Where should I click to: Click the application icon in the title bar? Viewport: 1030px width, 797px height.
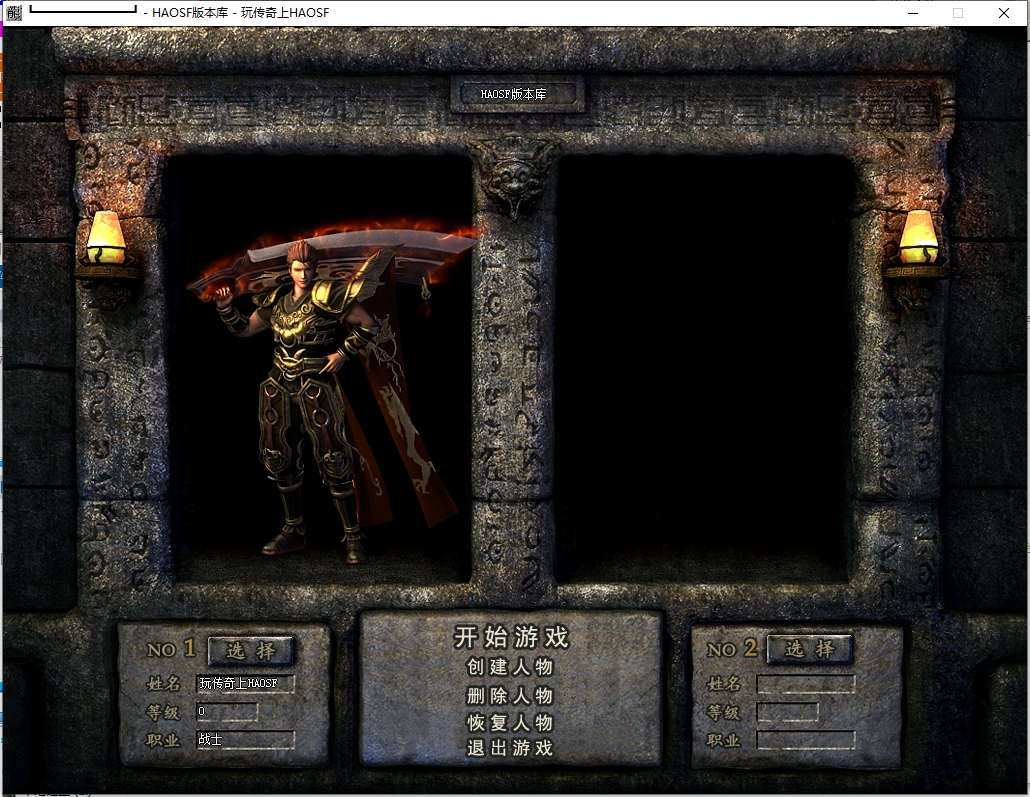(x=13, y=13)
